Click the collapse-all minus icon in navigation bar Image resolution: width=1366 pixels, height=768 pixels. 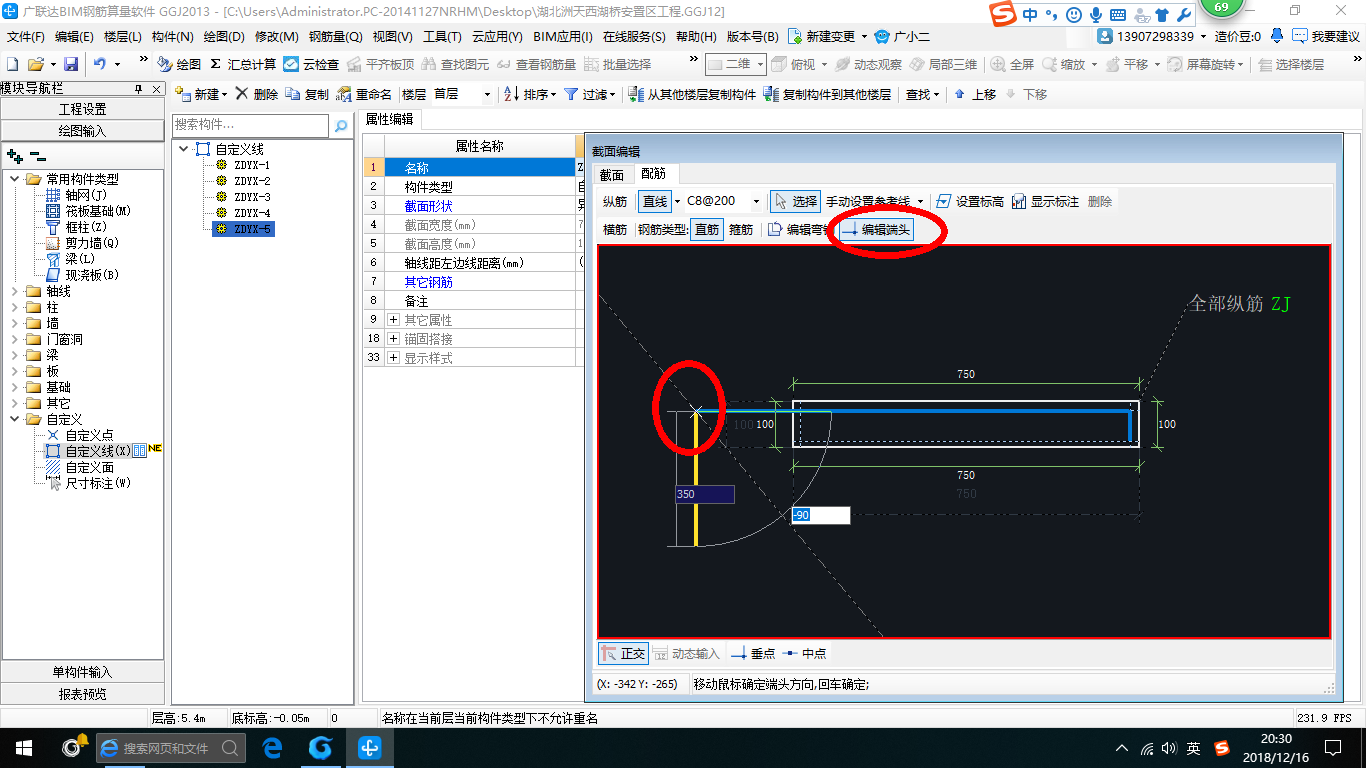(37, 156)
